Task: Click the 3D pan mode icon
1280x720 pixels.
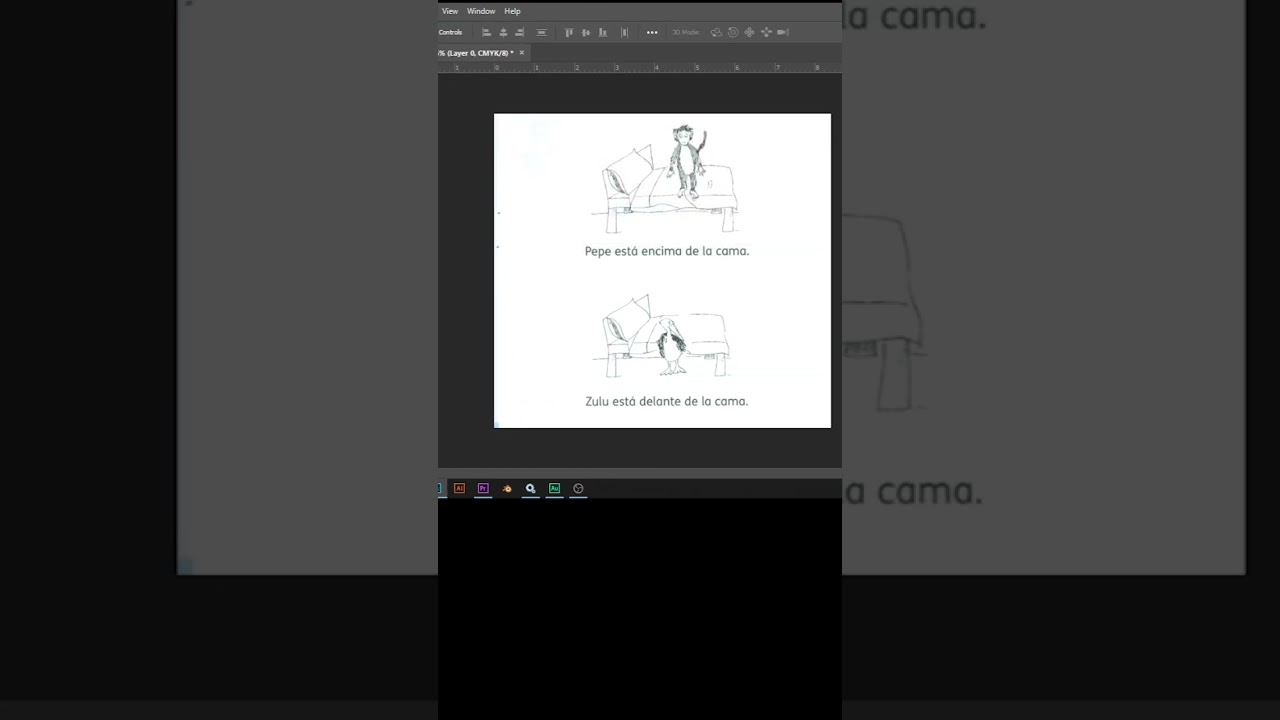Action: click(x=749, y=32)
